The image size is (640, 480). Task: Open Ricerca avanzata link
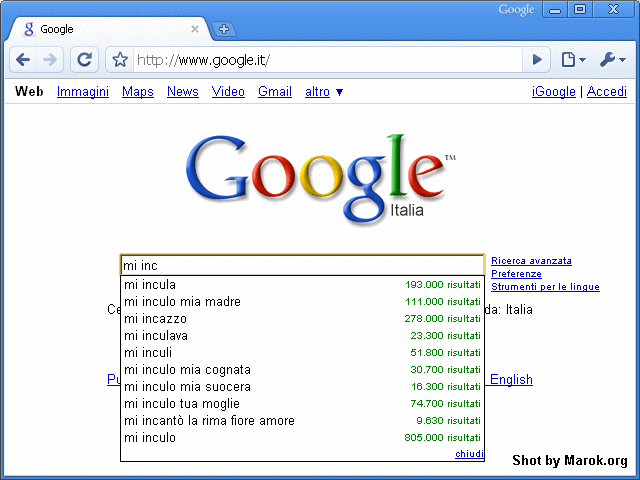[531, 261]
